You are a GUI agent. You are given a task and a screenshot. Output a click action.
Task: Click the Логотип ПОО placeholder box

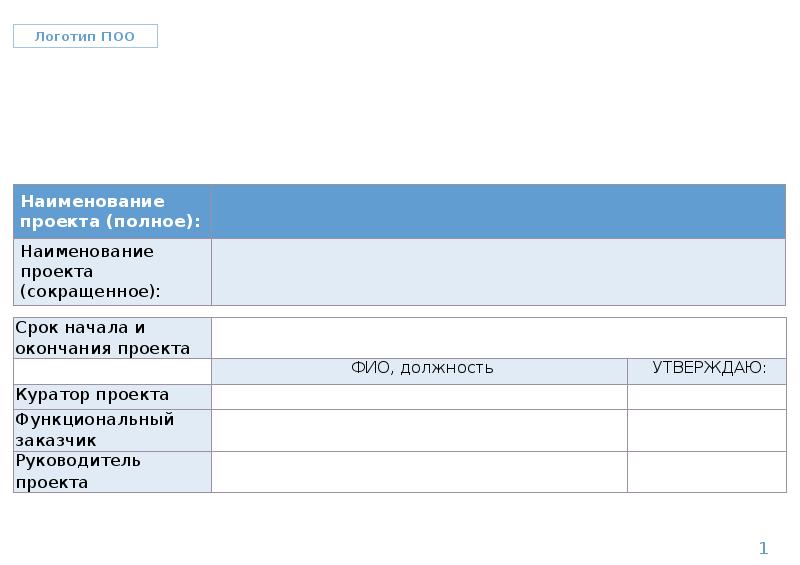point(85,37)
